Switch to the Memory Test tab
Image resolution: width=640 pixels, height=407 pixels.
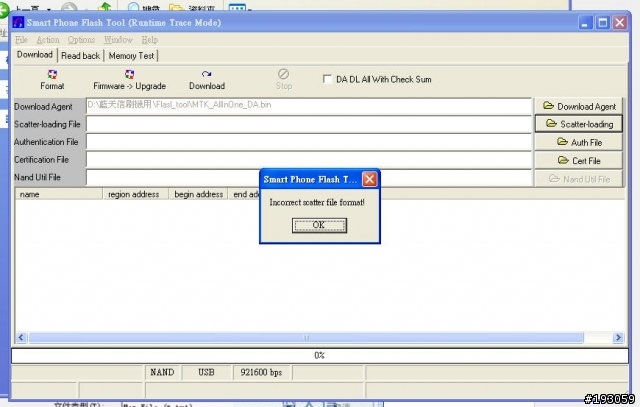[131, 56]
